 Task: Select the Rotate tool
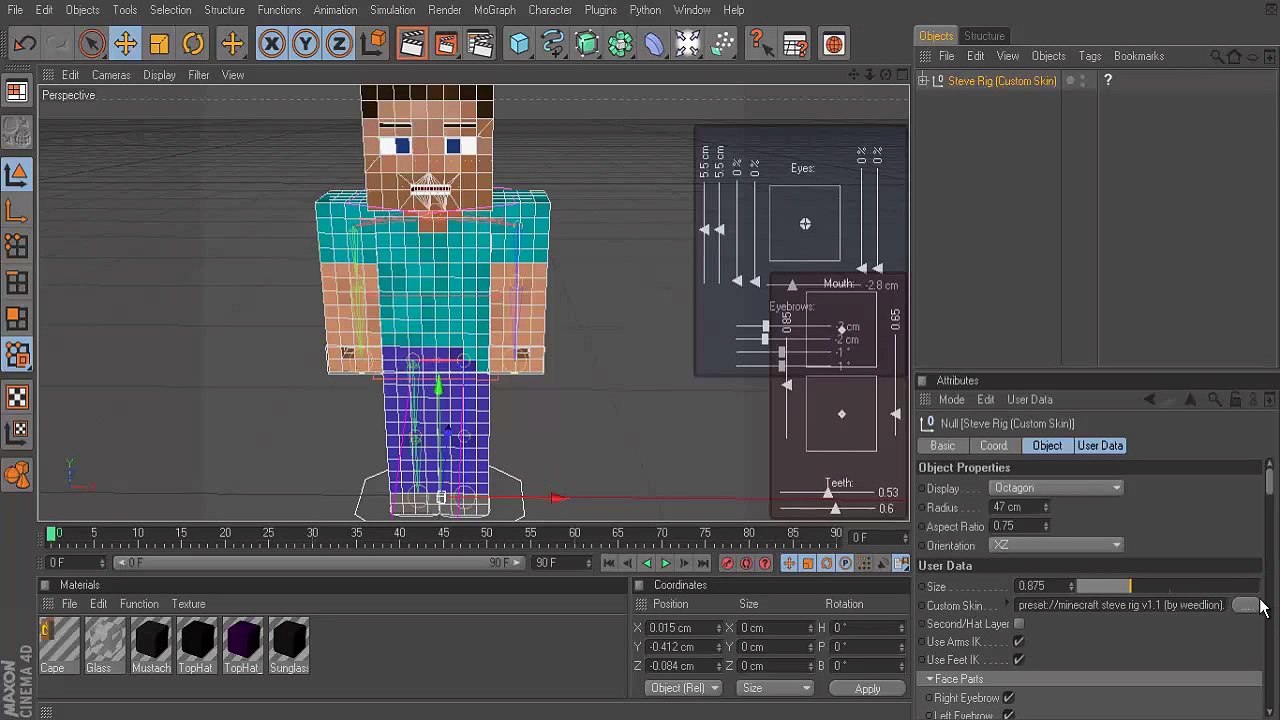[x=193, y=44]
